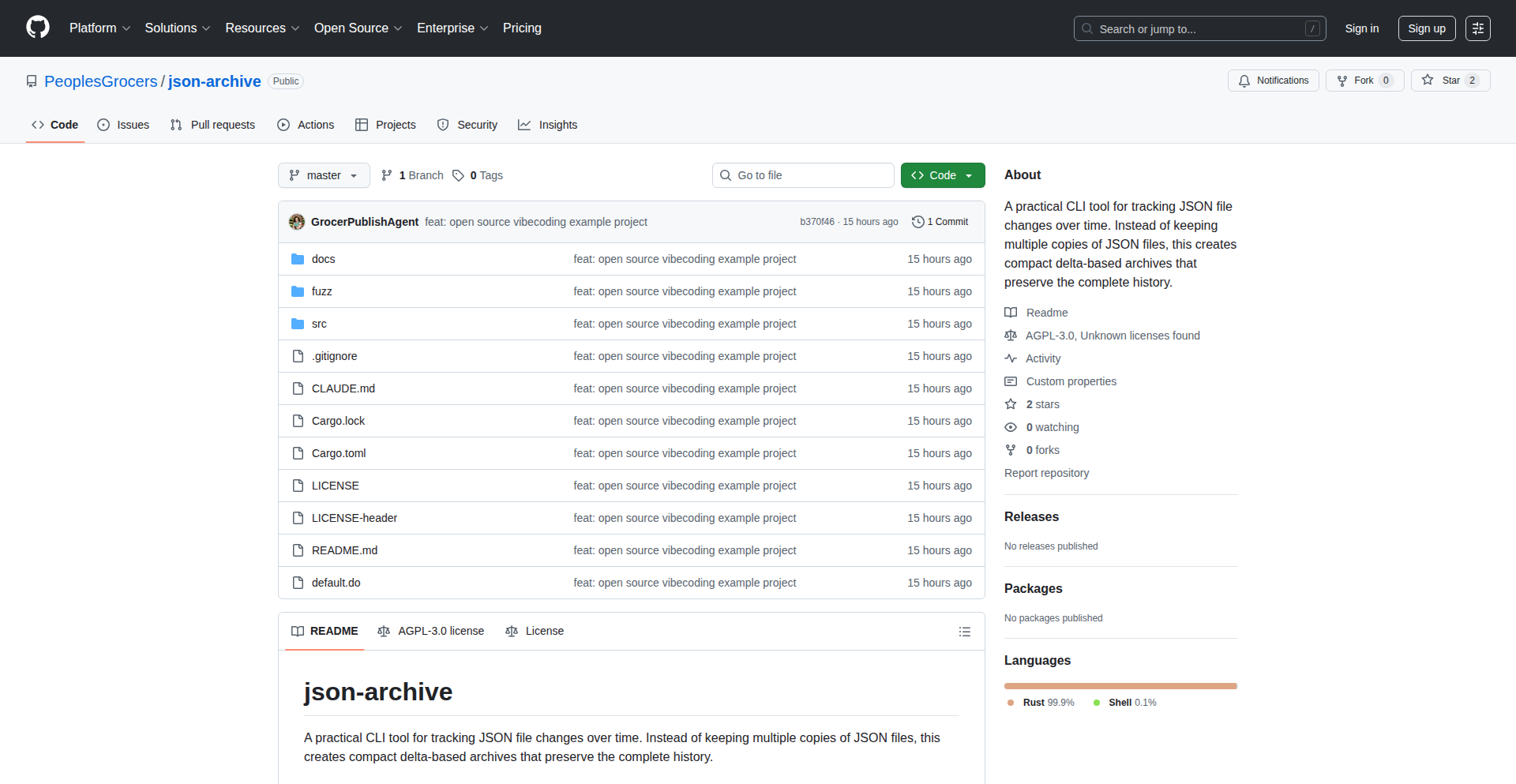
Task: Click the Sign in link
Action: (x=1362, y=28)
